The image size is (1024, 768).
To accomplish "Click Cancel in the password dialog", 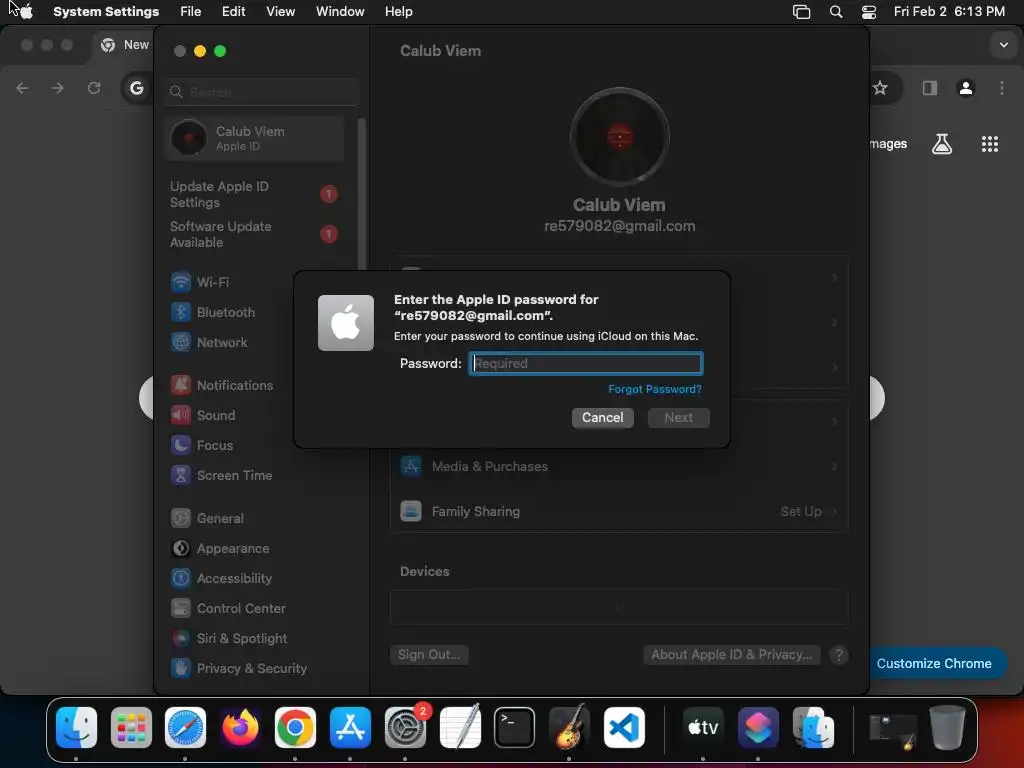I will 603,417.
